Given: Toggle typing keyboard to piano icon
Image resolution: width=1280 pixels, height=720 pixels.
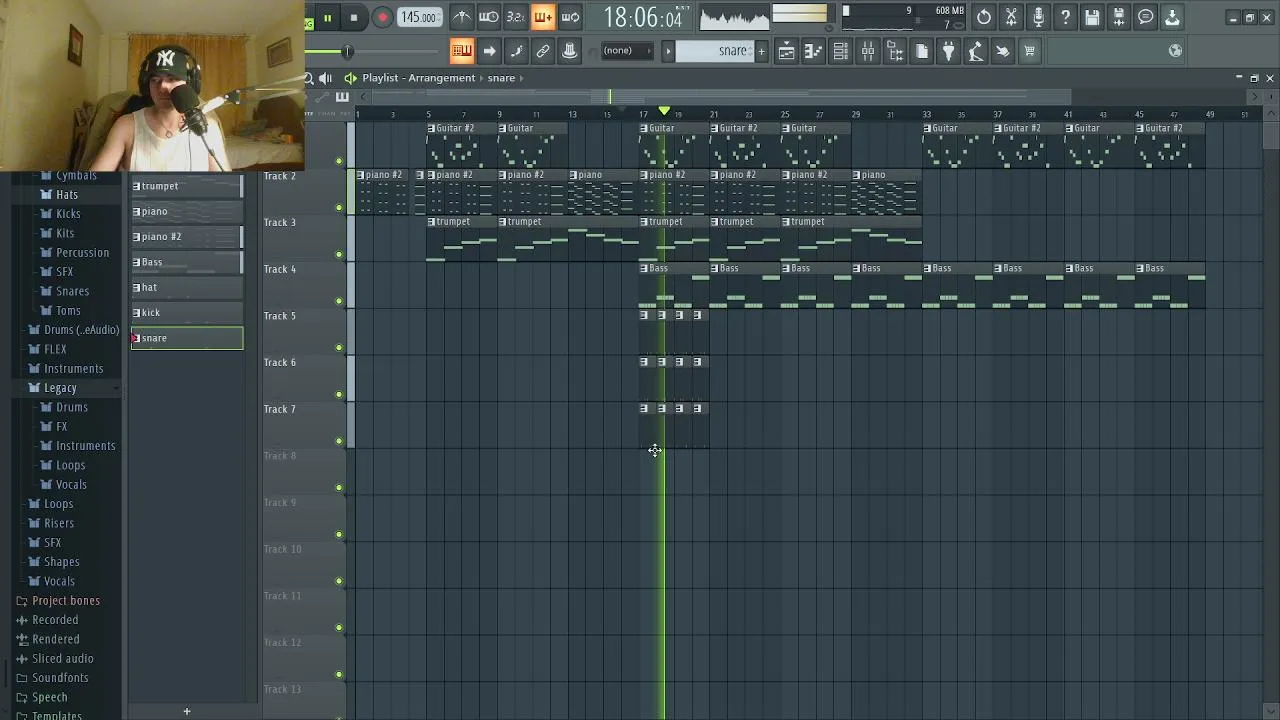Looking at the screenshot, I should (462, 51).
